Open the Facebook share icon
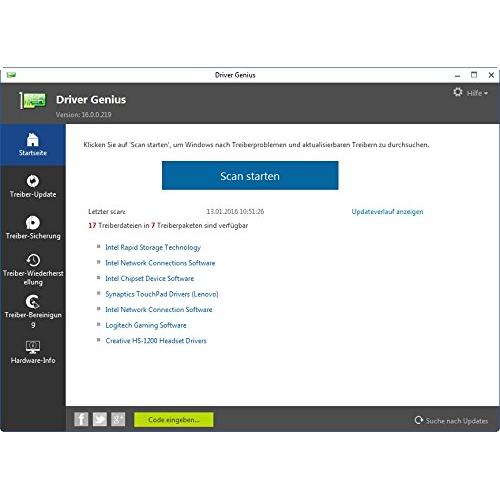Viewport: 500px width, 500px height. pos(81,419)
